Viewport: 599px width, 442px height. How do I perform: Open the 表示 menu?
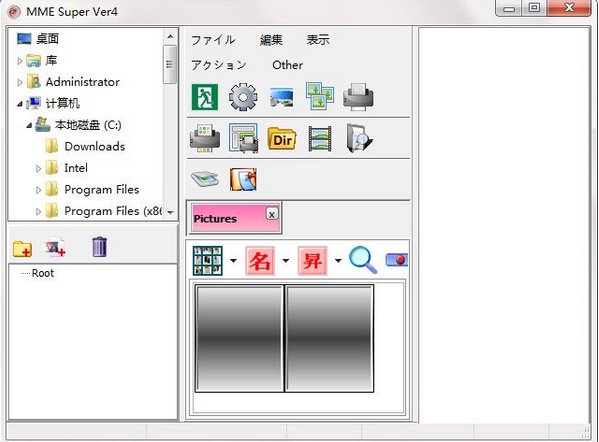click(318, 40)
